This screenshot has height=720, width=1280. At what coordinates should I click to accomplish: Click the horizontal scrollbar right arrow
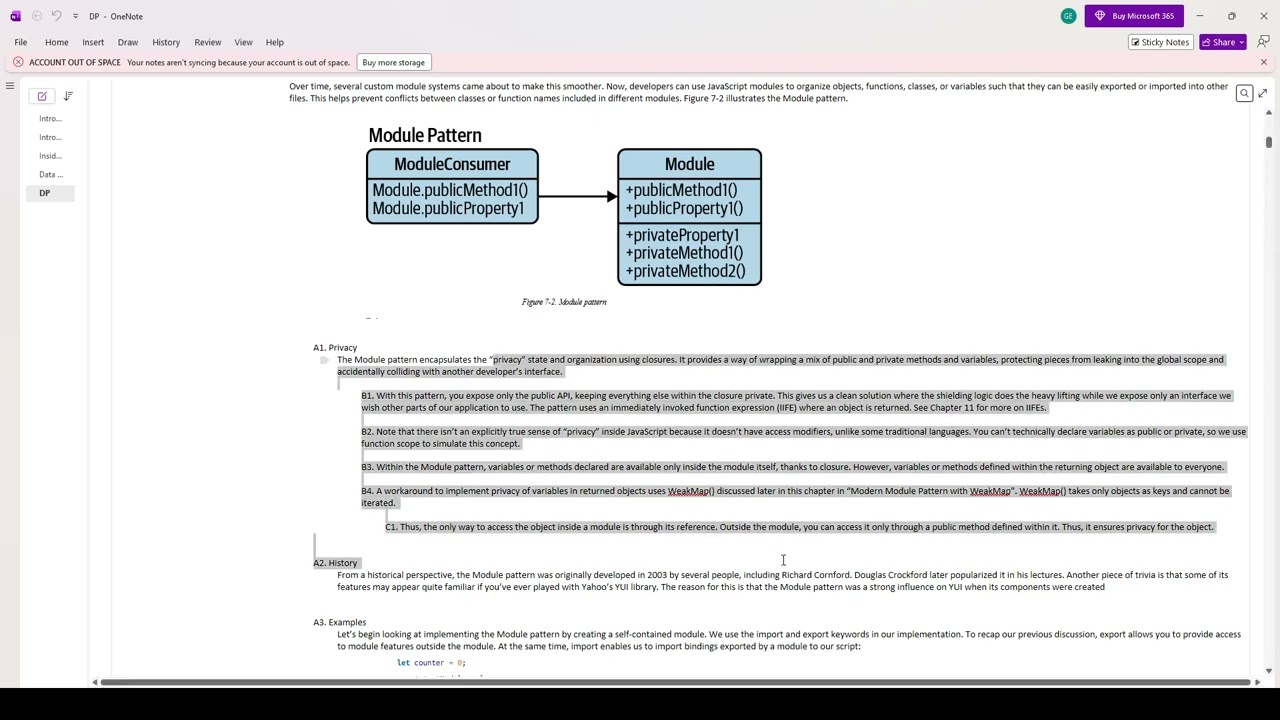tap(1257, 682)
